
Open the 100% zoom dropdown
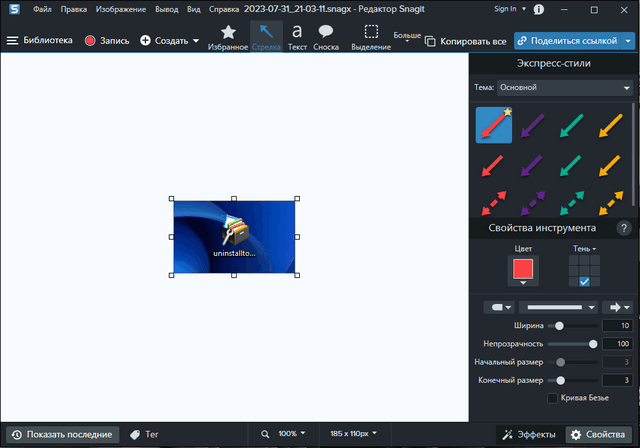pyautogui.click(x=284, y=434)
